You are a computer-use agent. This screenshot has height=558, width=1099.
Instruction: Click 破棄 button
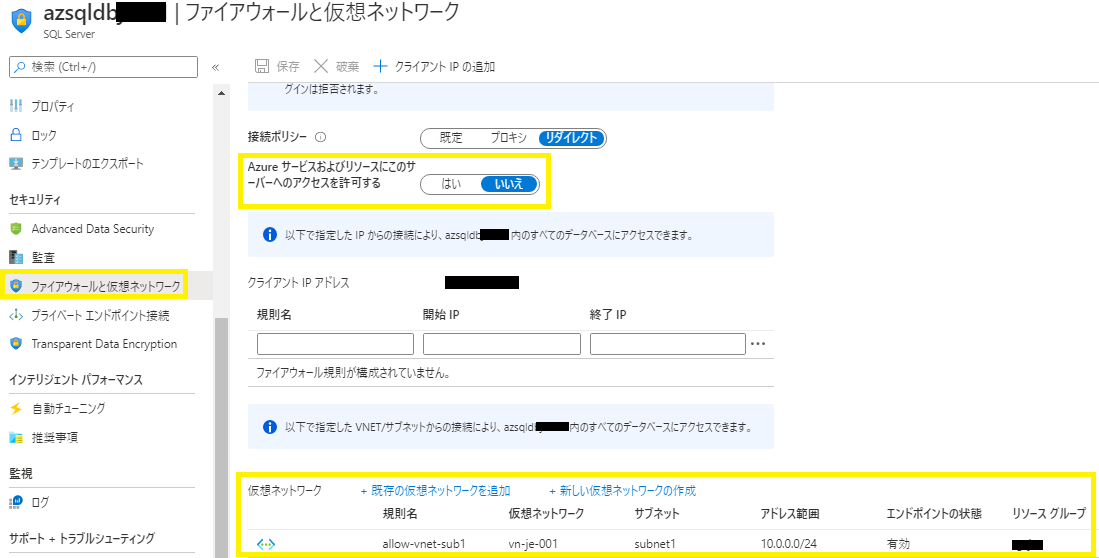336,67
